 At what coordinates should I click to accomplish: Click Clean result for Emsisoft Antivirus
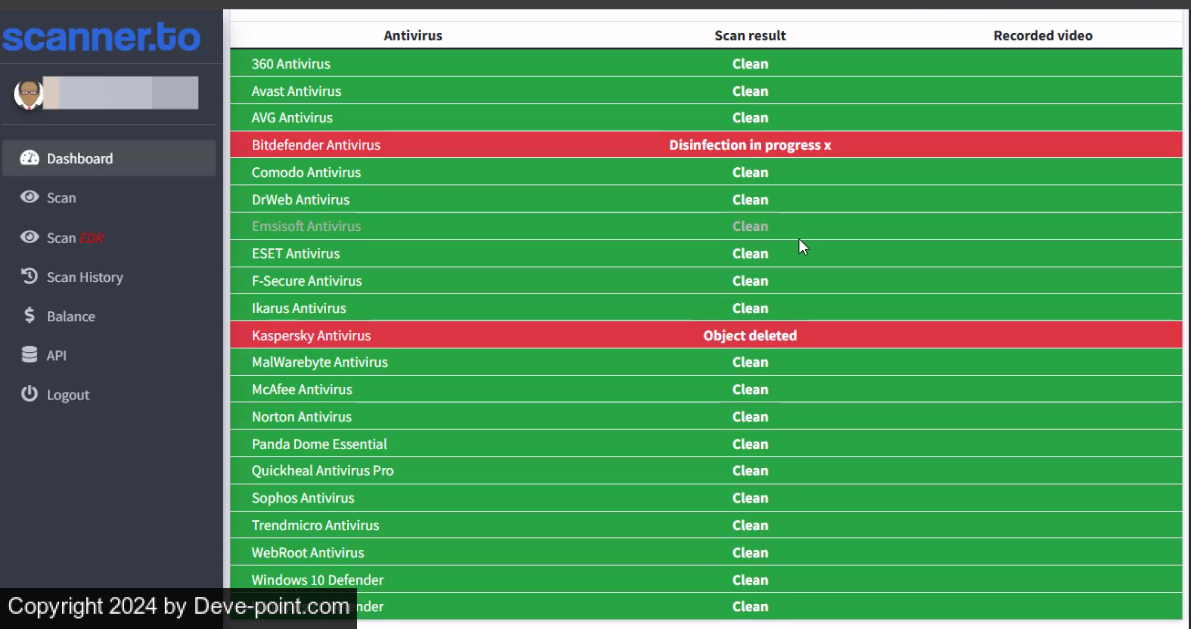[x=750, y=226]
